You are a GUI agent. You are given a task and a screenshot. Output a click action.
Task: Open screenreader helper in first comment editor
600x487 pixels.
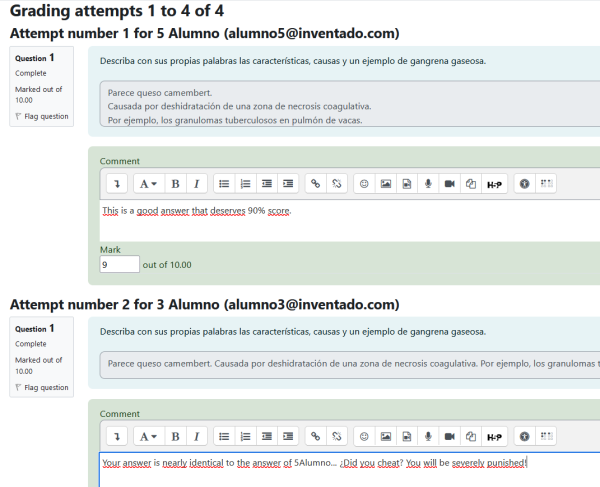tap(546, 184)
